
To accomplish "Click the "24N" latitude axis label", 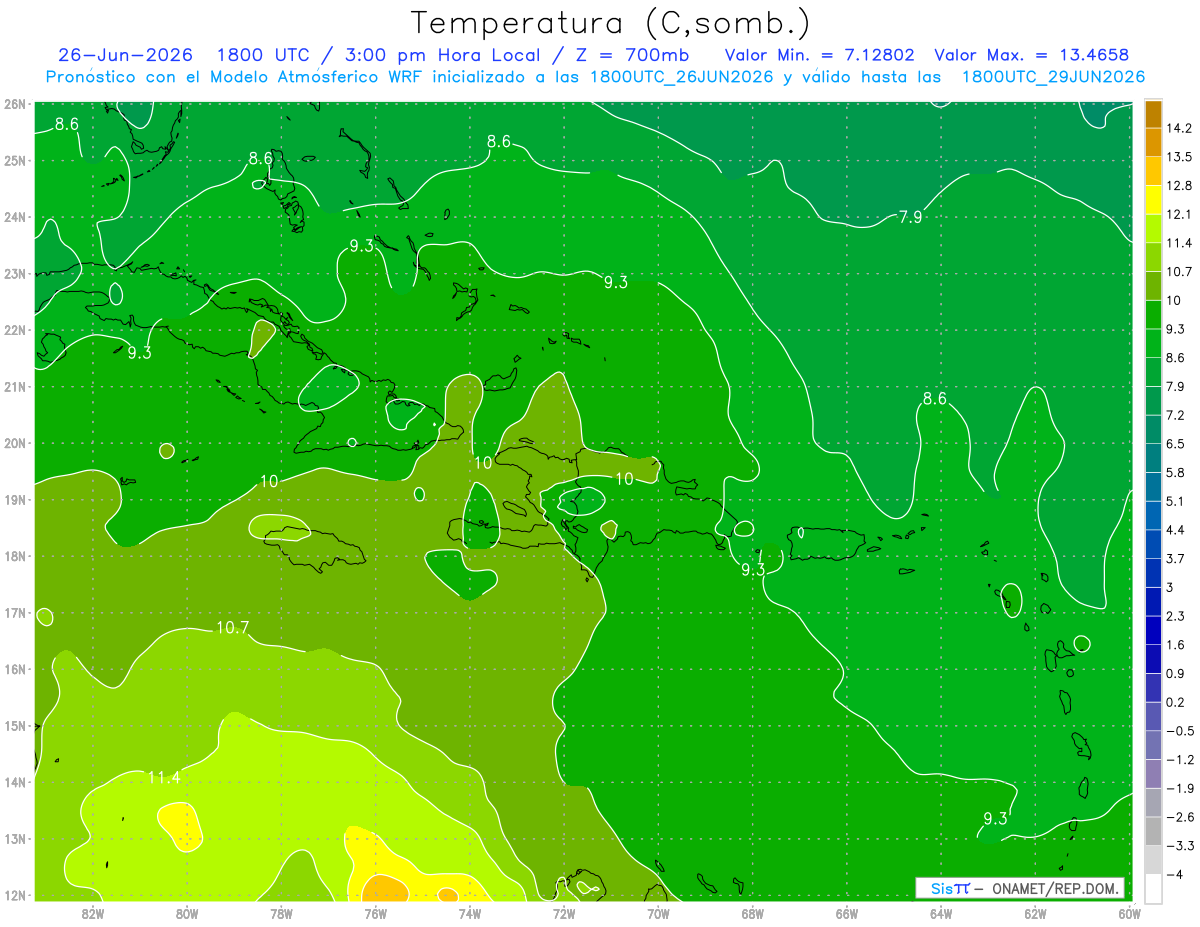I will point(15,217).
